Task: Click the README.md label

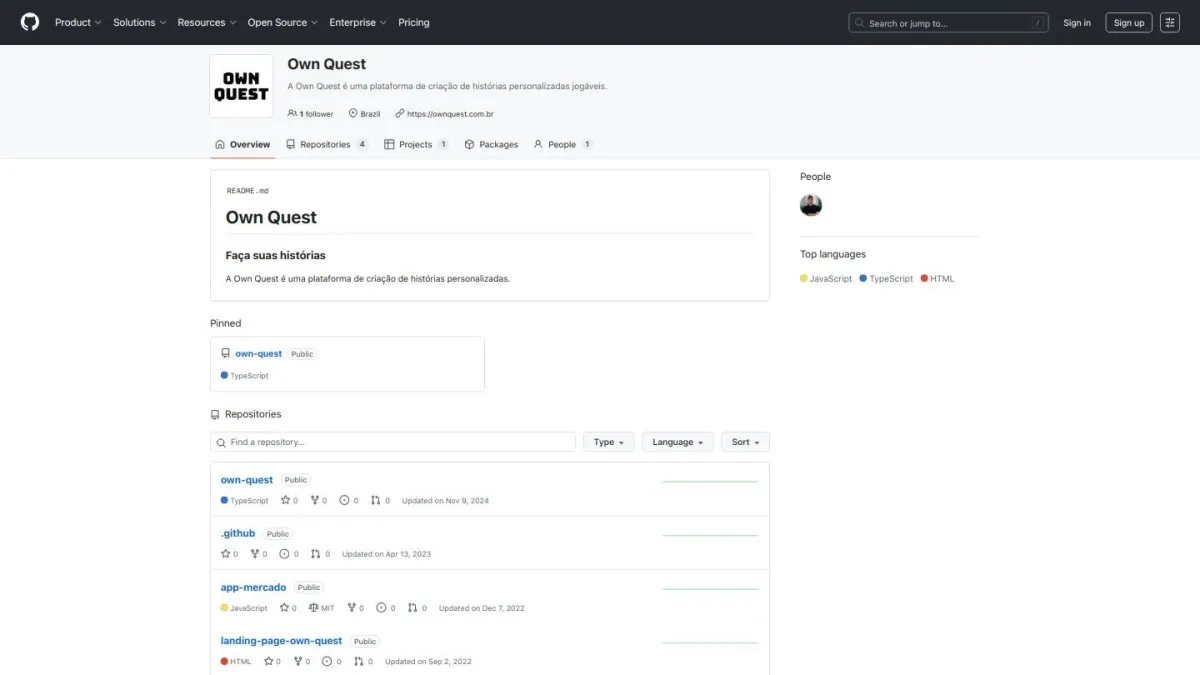Action: 248,190
